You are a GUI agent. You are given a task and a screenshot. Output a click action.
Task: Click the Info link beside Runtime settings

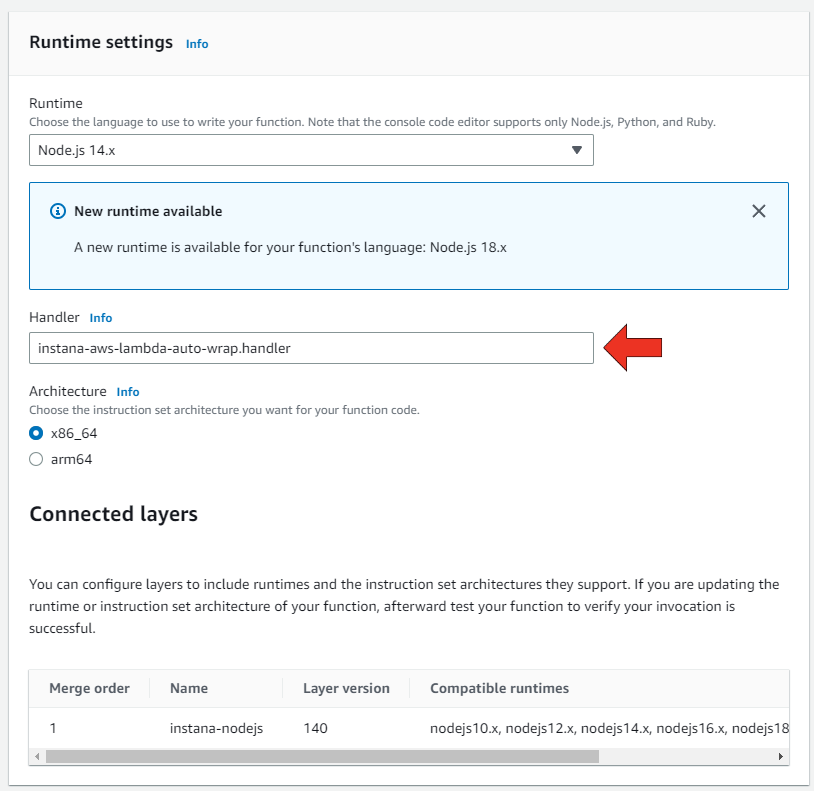pyautogui.click(x=197, y=44)
